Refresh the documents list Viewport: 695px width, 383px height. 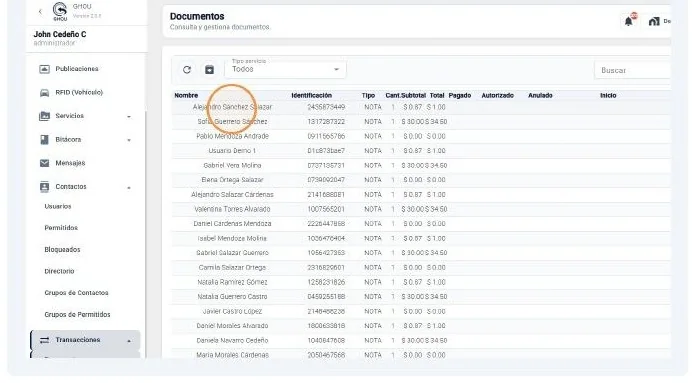coord(187,70)
